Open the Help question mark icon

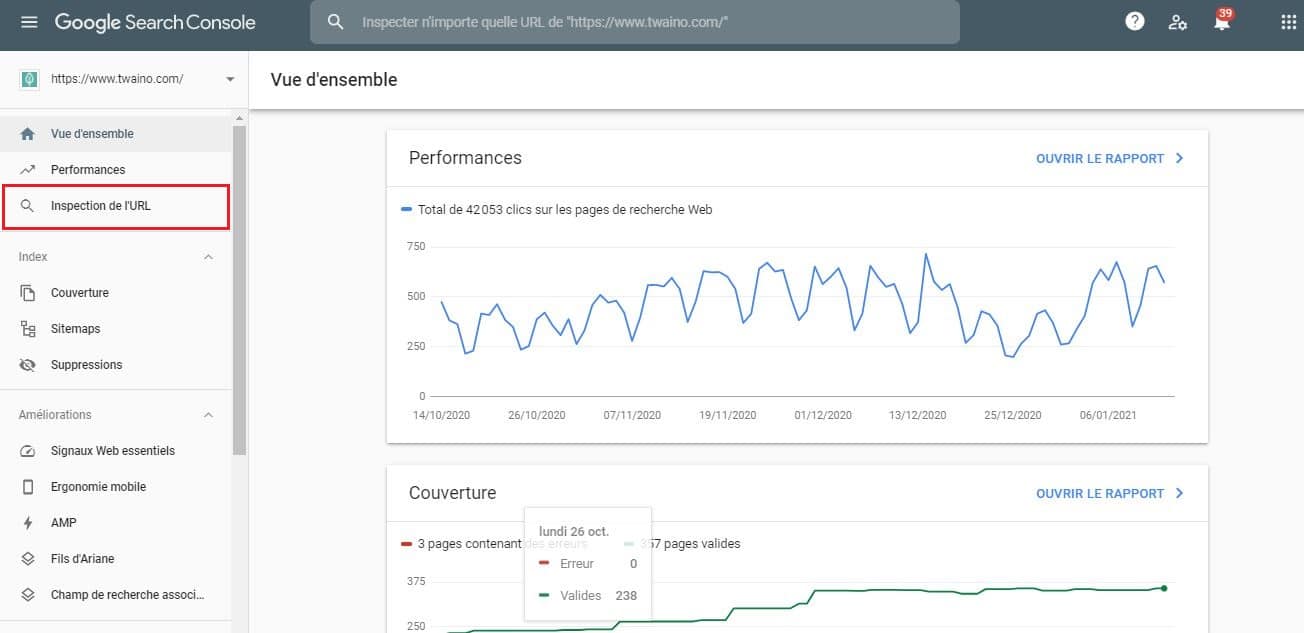1134,22
